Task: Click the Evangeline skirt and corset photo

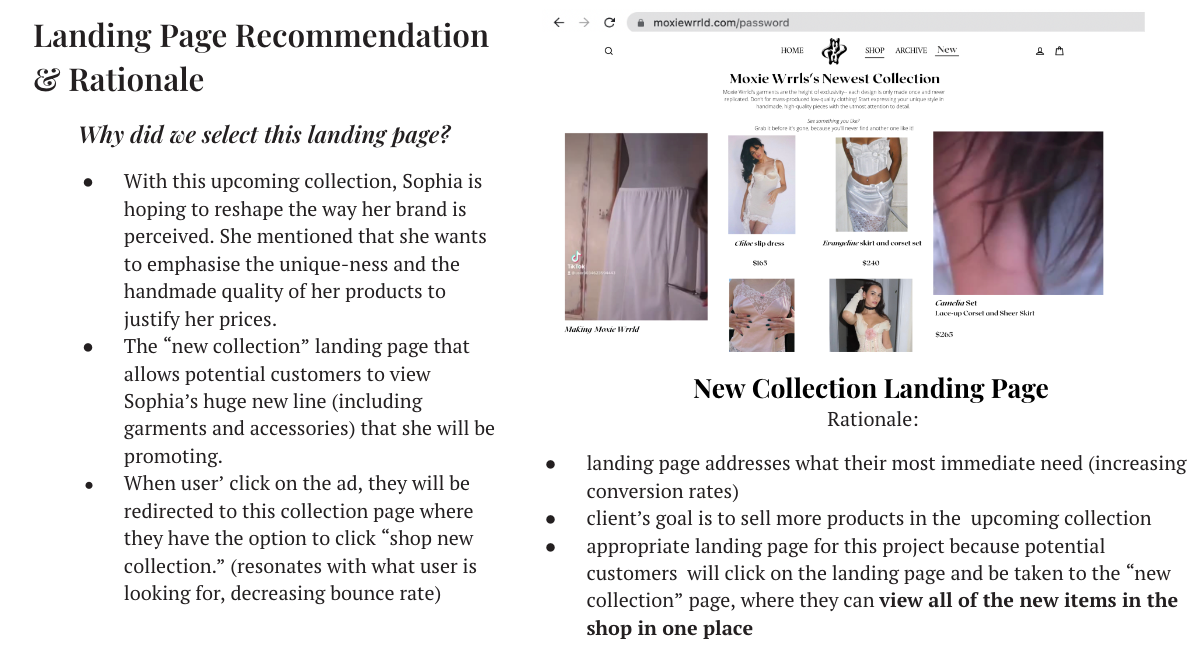Action: point(871,185)
